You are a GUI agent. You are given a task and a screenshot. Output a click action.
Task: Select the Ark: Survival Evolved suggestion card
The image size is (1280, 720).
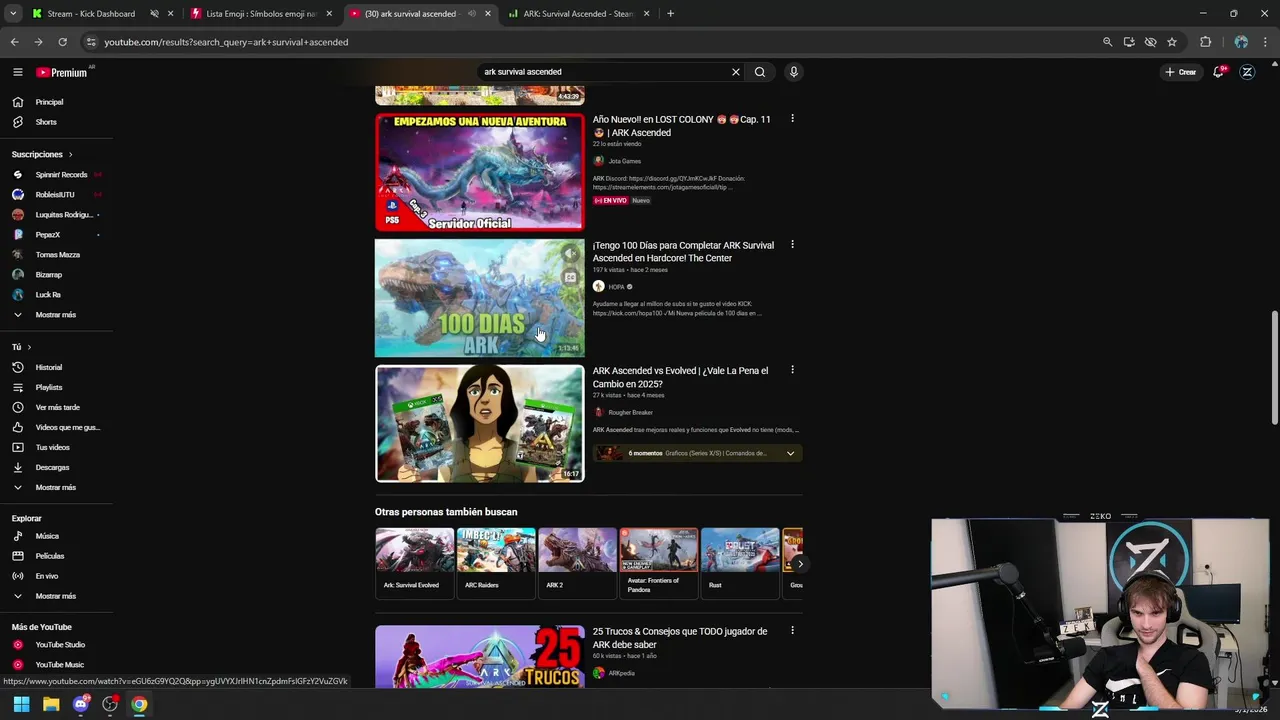tap(414, 562)
